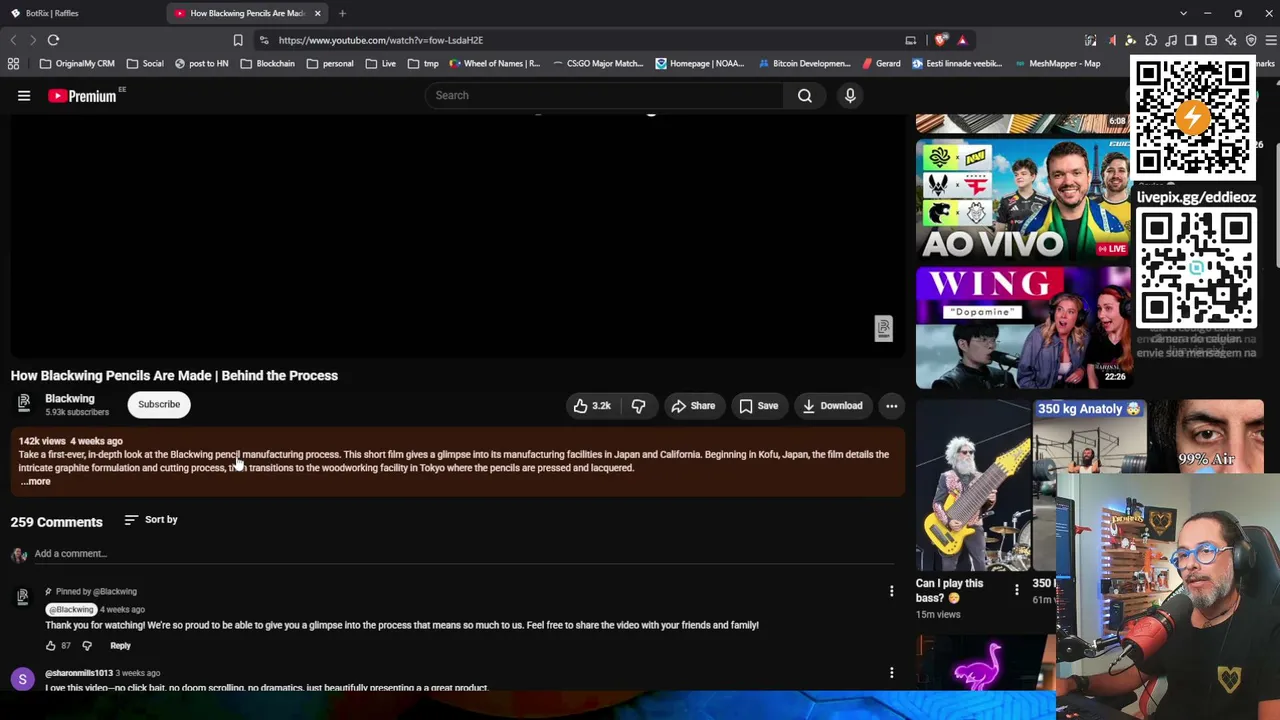The height and width of the screenshot is (720, 1280).
Task: Open a new browser tab
Action: click(x=342, y=13)
